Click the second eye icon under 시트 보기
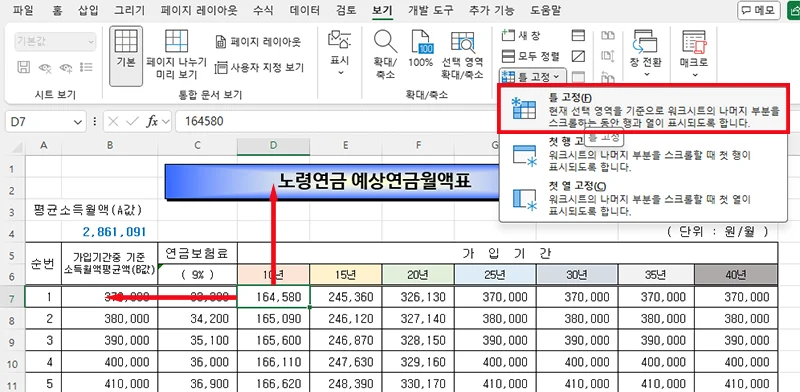Screen dimensions: 800x392 pyautogui.click(x=66, y=67)
